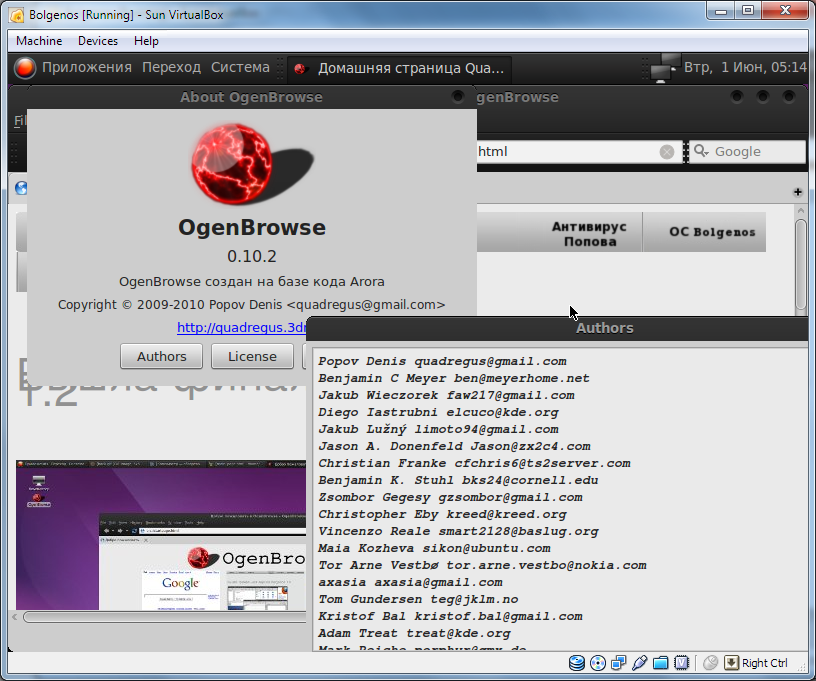The width and height of the screenshot is (816, 681).
Task: Click the VirtualBox shared folders icon
Action: [x=660, y=663]
